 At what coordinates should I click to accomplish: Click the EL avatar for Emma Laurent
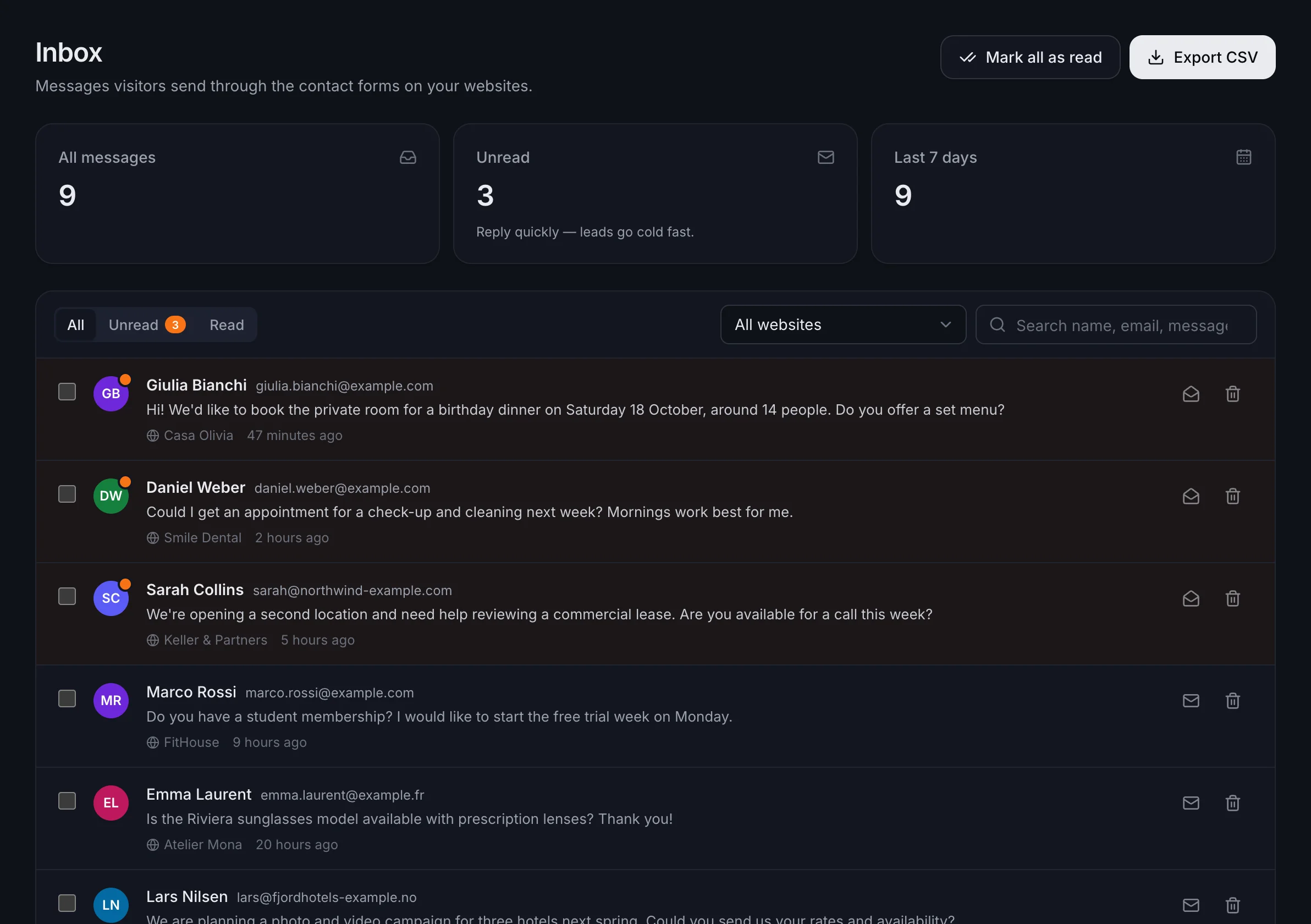(x=111, y=802)
